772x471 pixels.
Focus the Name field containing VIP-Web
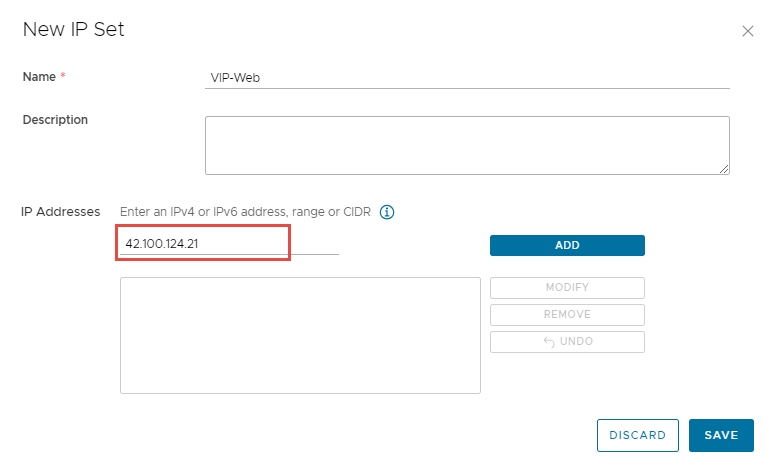[x=466, y=77]
